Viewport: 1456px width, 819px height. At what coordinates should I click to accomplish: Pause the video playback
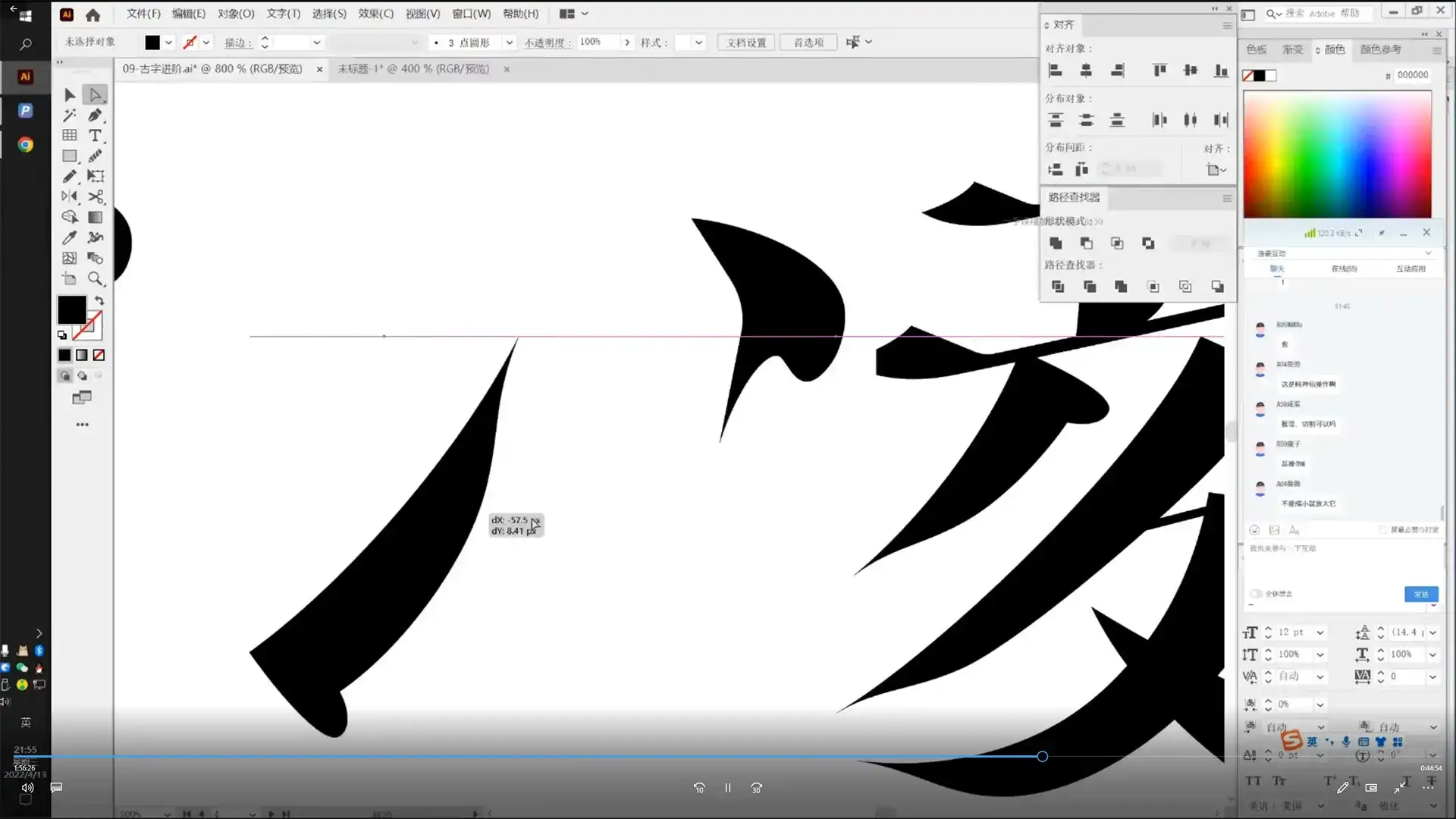727,788
